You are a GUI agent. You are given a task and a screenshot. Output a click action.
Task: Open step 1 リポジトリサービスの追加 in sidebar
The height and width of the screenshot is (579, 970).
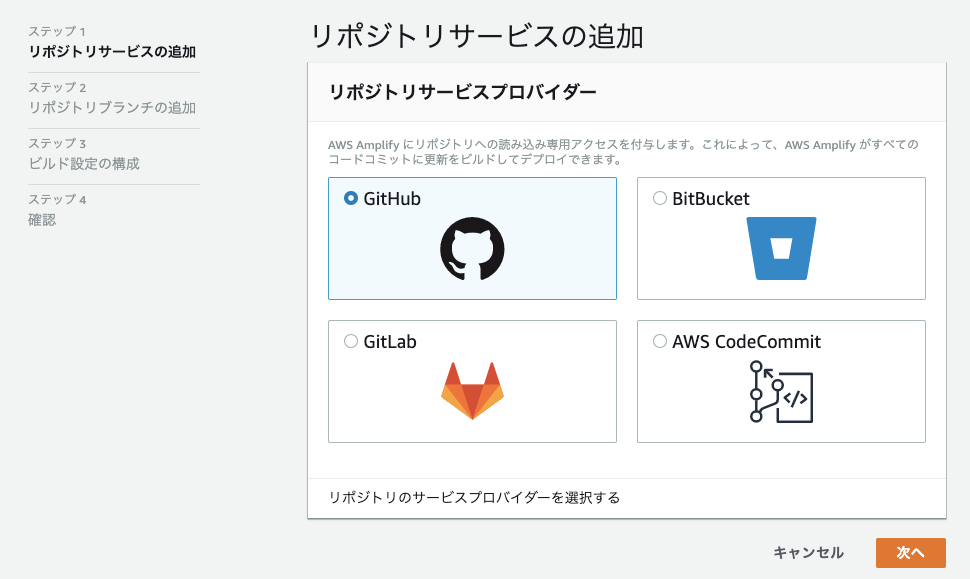pyautogui.click(x=112, y=52)
